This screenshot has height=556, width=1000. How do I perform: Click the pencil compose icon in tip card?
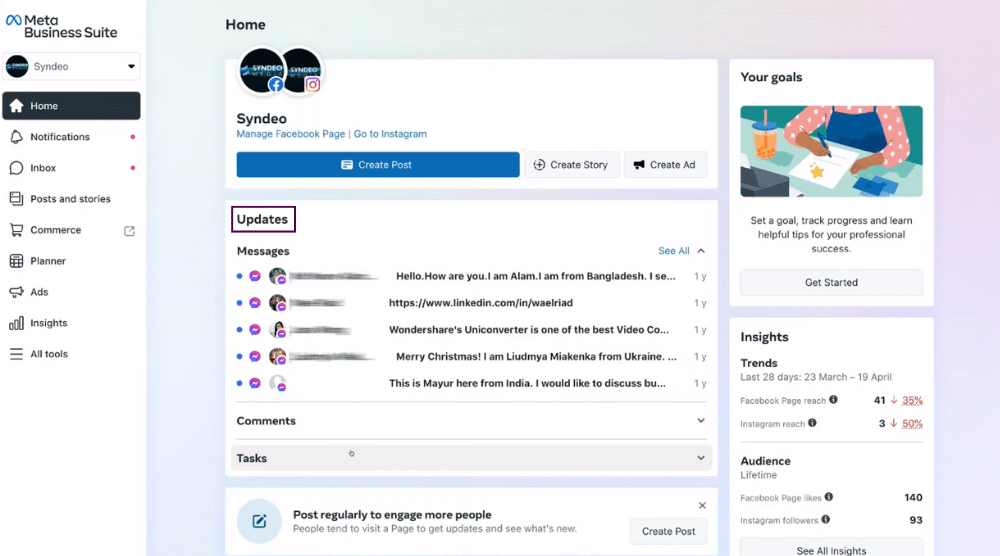pyautogui.click(x=259, y=522)
